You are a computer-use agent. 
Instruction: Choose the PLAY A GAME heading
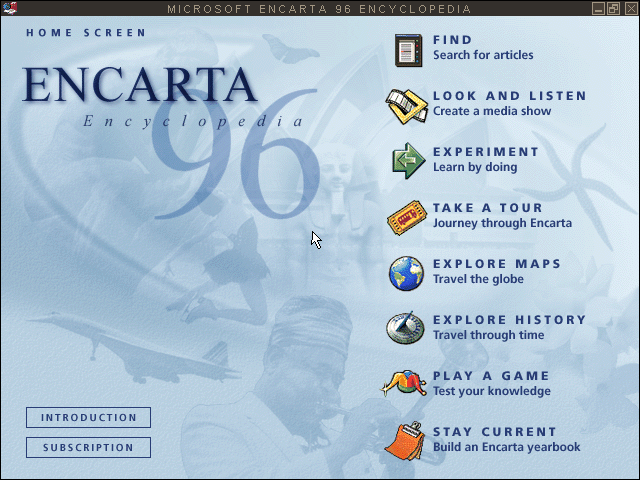[x=491, y=376]
